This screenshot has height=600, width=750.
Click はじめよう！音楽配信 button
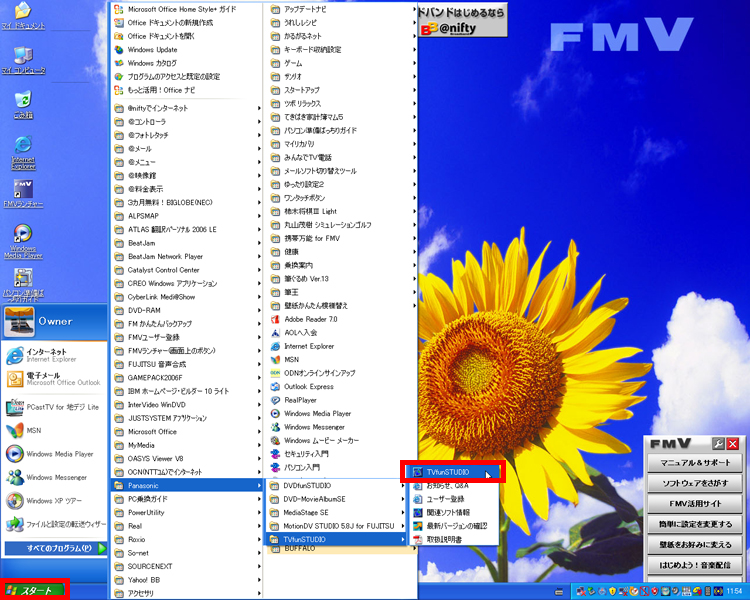(695, 565)
